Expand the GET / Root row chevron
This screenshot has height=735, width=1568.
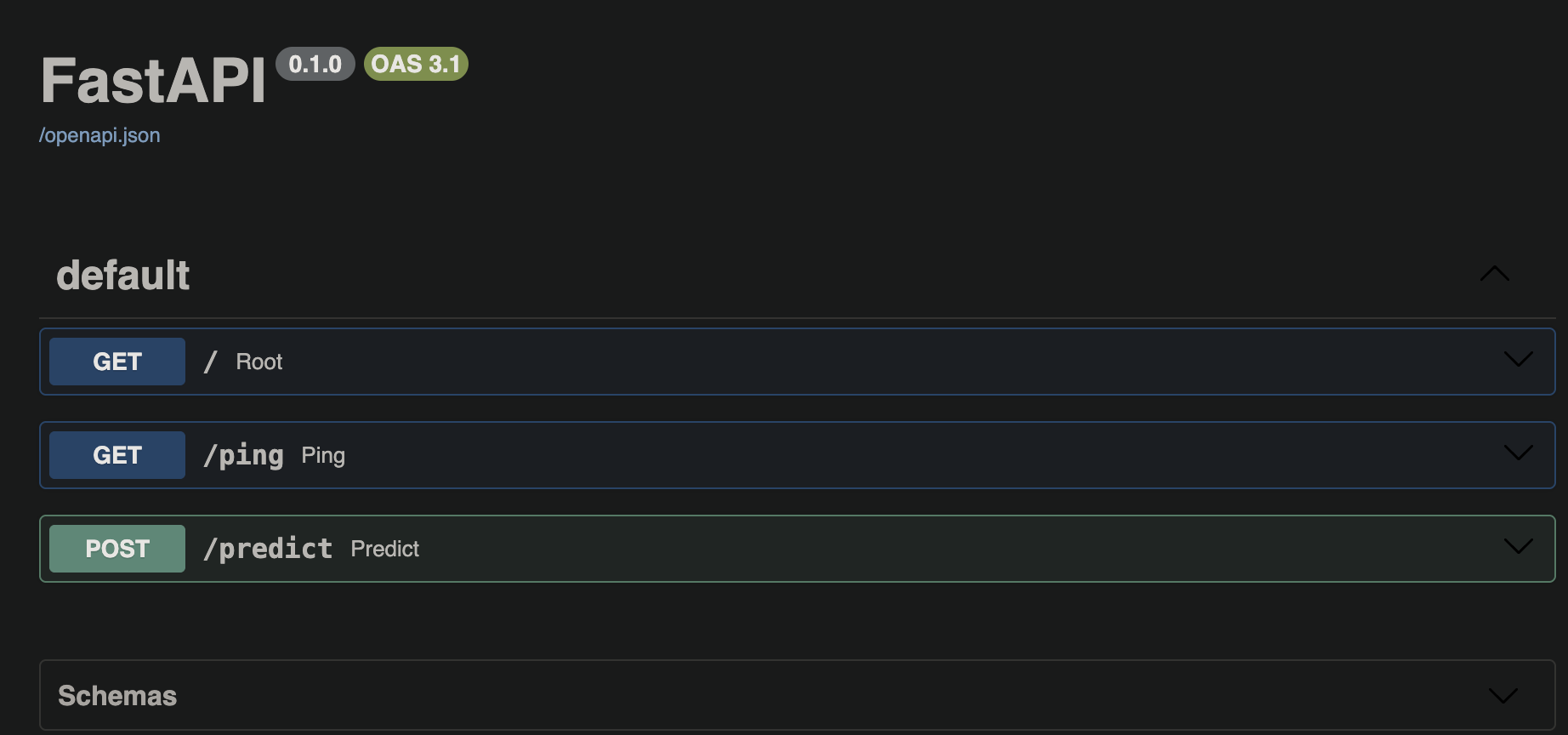click(1518, 360)
